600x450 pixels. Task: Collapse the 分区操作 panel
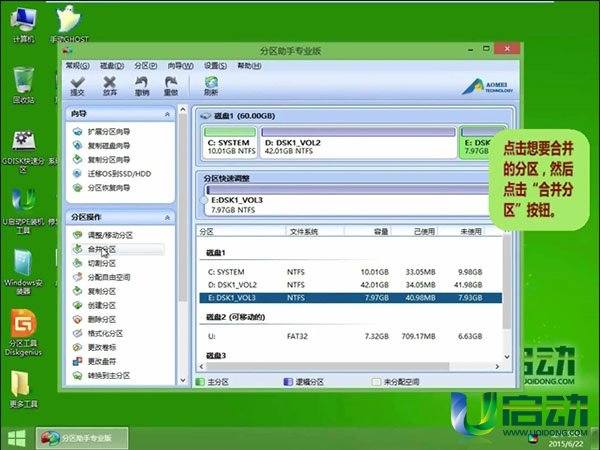pos(167,217)
